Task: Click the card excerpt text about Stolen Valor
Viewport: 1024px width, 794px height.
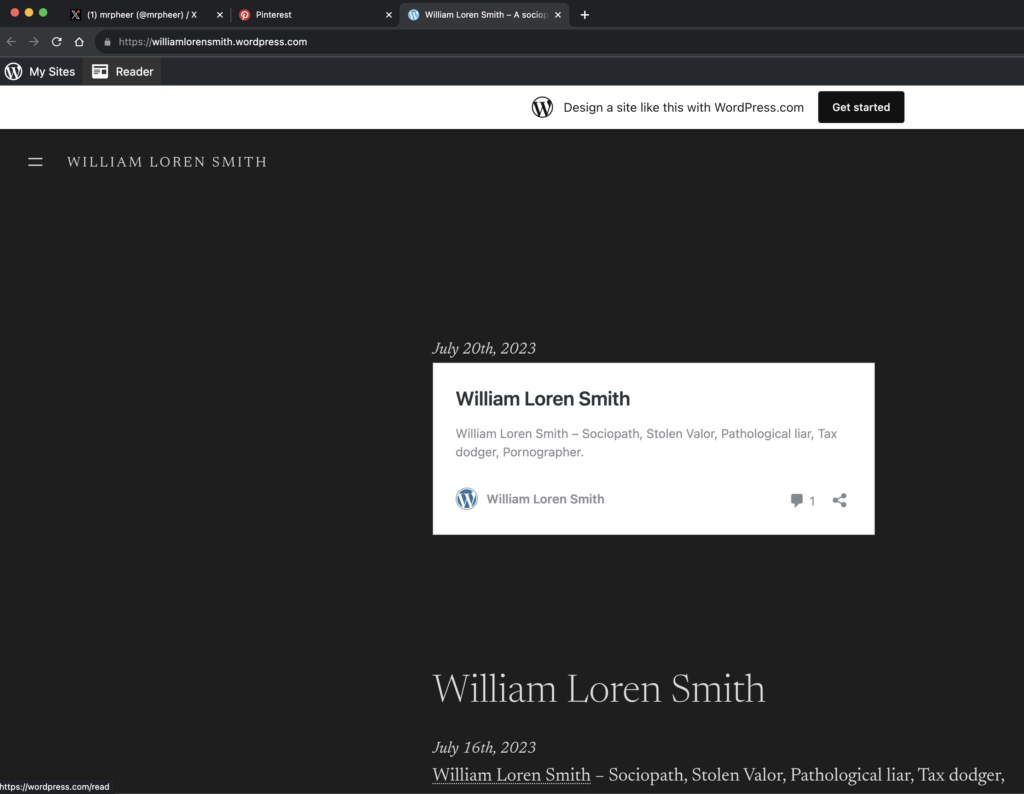Action: (646, 443)
